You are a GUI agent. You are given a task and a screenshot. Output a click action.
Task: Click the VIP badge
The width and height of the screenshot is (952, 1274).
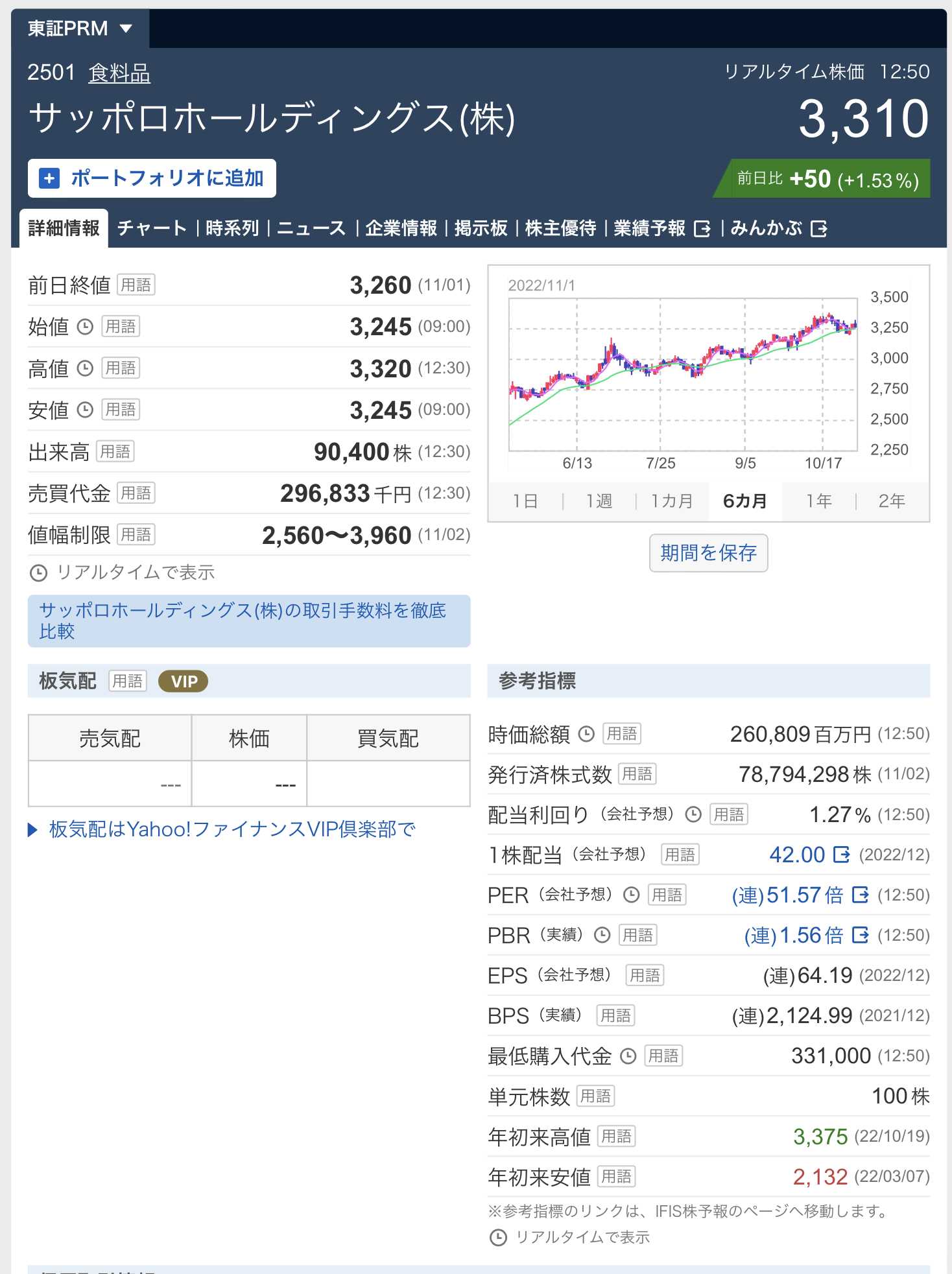[184, 681]
